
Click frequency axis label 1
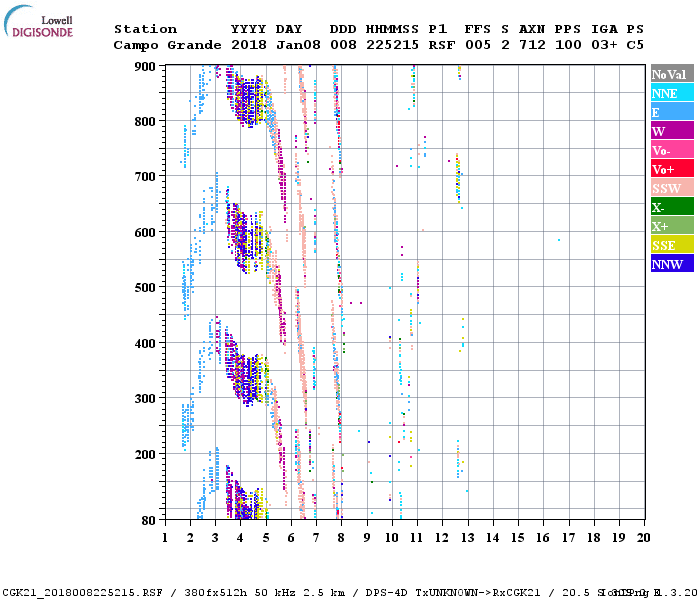(165, 538)
